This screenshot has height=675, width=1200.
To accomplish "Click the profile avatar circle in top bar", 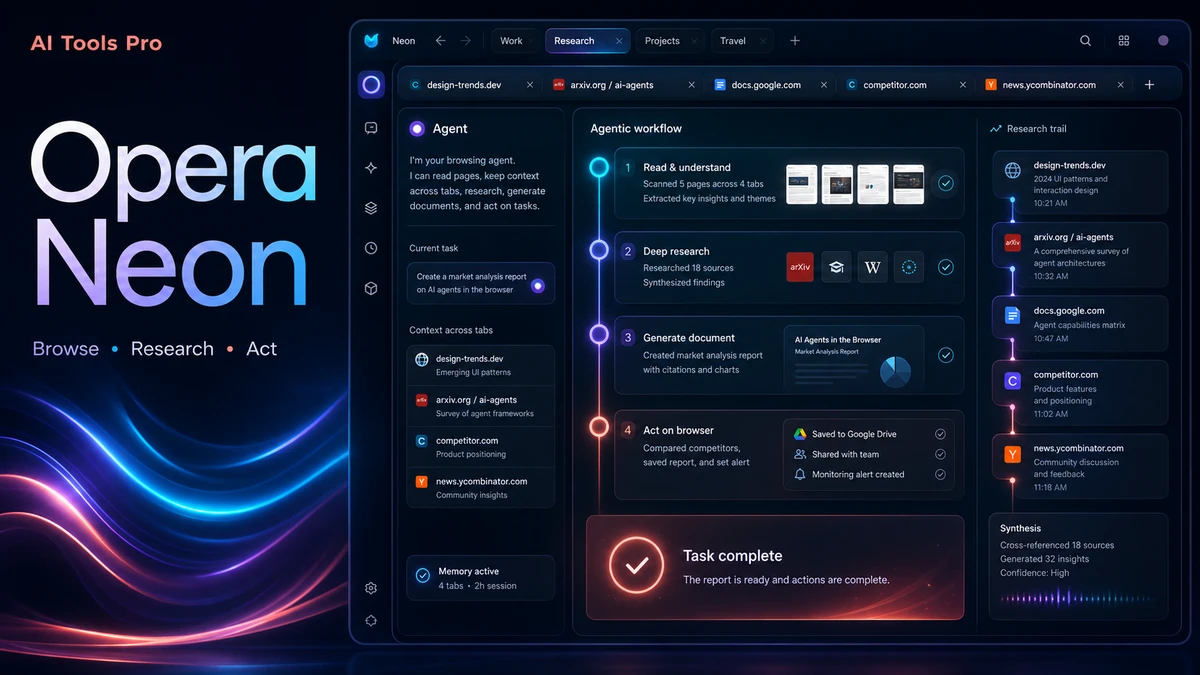I will pyautogui.click(x=1163, y=41).
